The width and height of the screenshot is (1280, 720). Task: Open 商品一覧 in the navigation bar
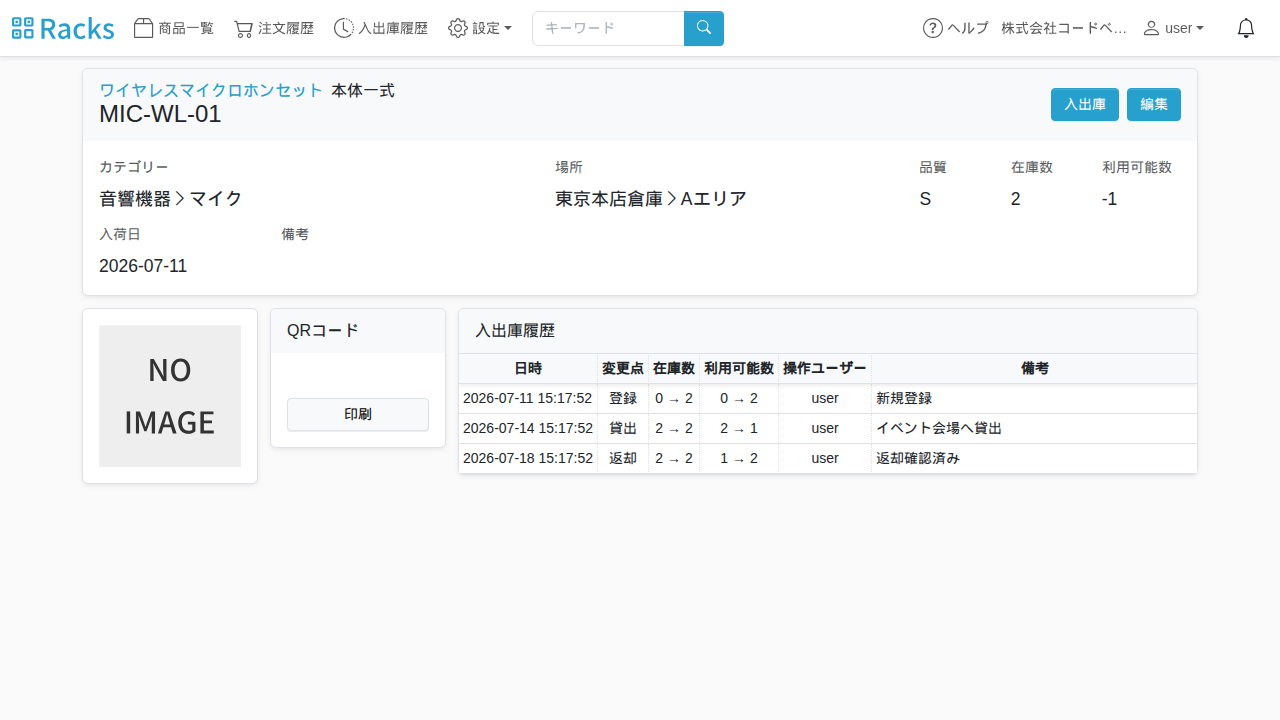(x=174, y=28)
